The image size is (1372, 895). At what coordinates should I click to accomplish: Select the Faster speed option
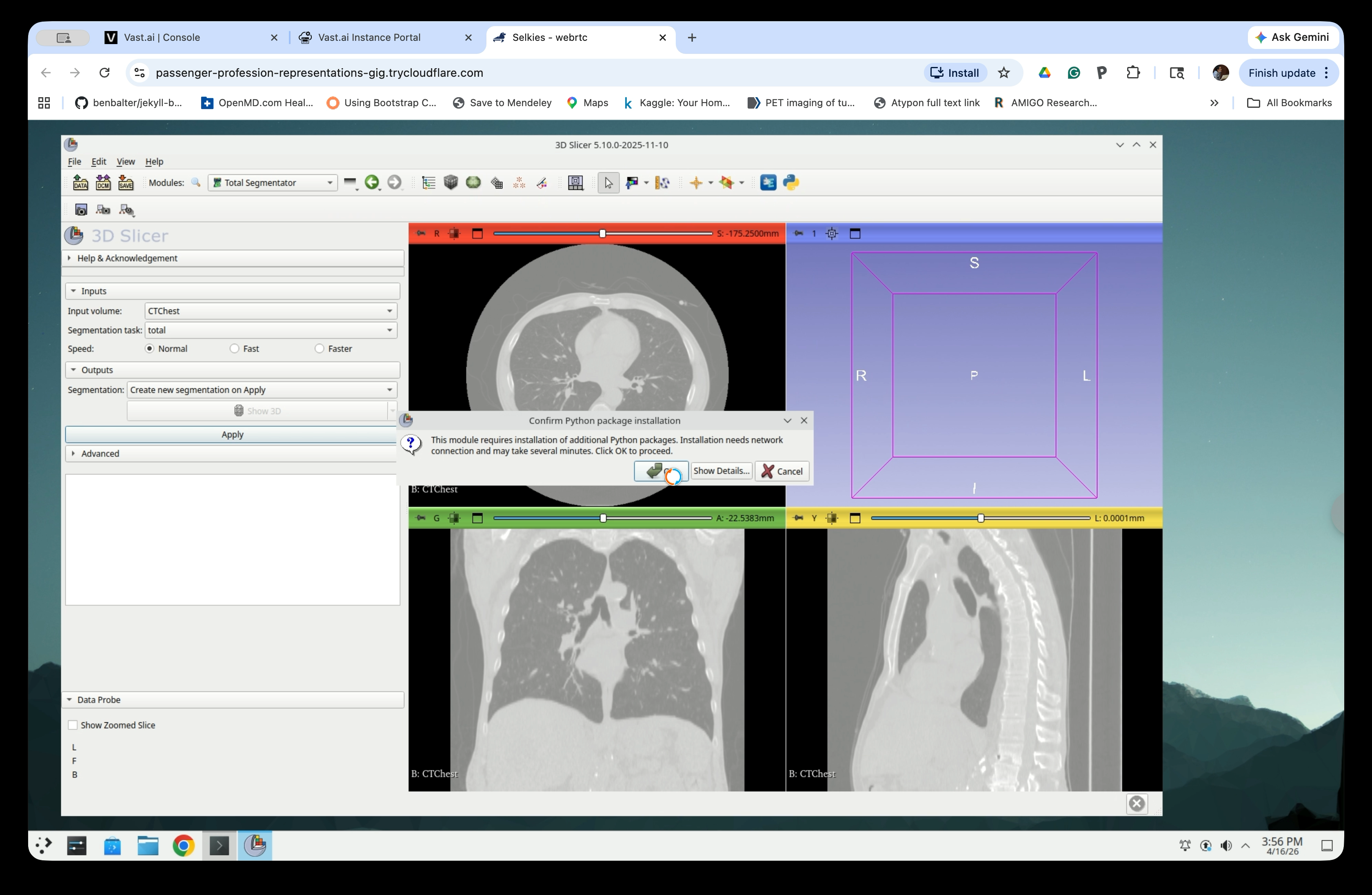pyautogui.click(x=320, y=349)
